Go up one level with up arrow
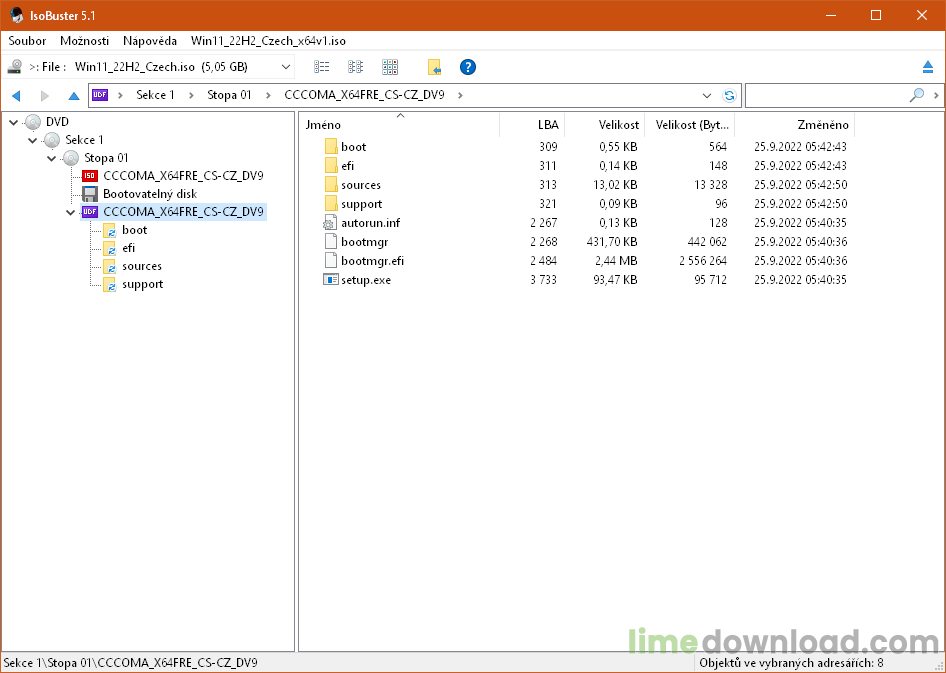 73,96
